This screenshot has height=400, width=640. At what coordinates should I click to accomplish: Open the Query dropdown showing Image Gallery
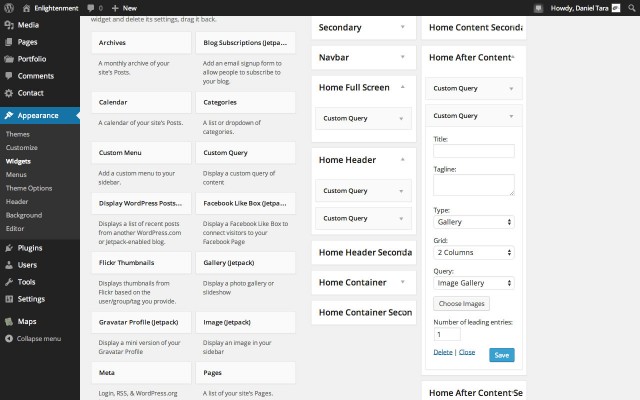point(474,283)
